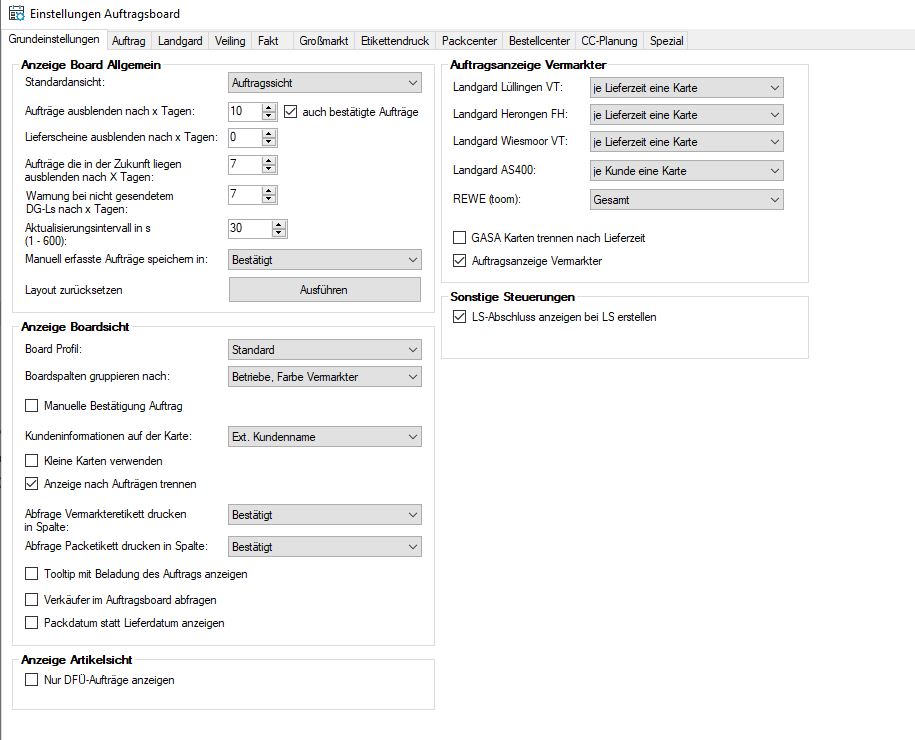
Task: Expand the Landgard AS400 dropdown
Action: [x=686, y=171]
